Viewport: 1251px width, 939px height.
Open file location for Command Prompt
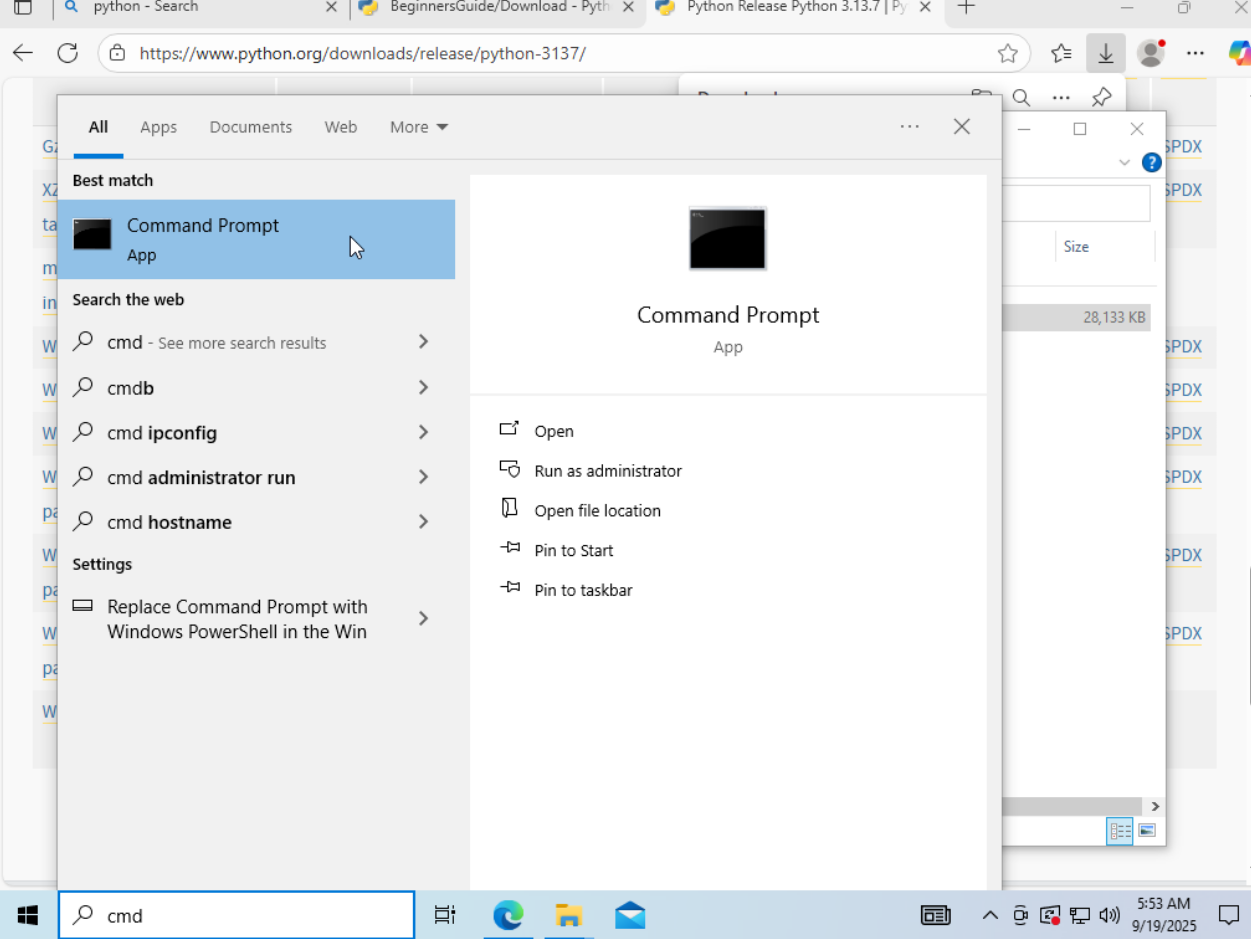(x=597, y=510)
